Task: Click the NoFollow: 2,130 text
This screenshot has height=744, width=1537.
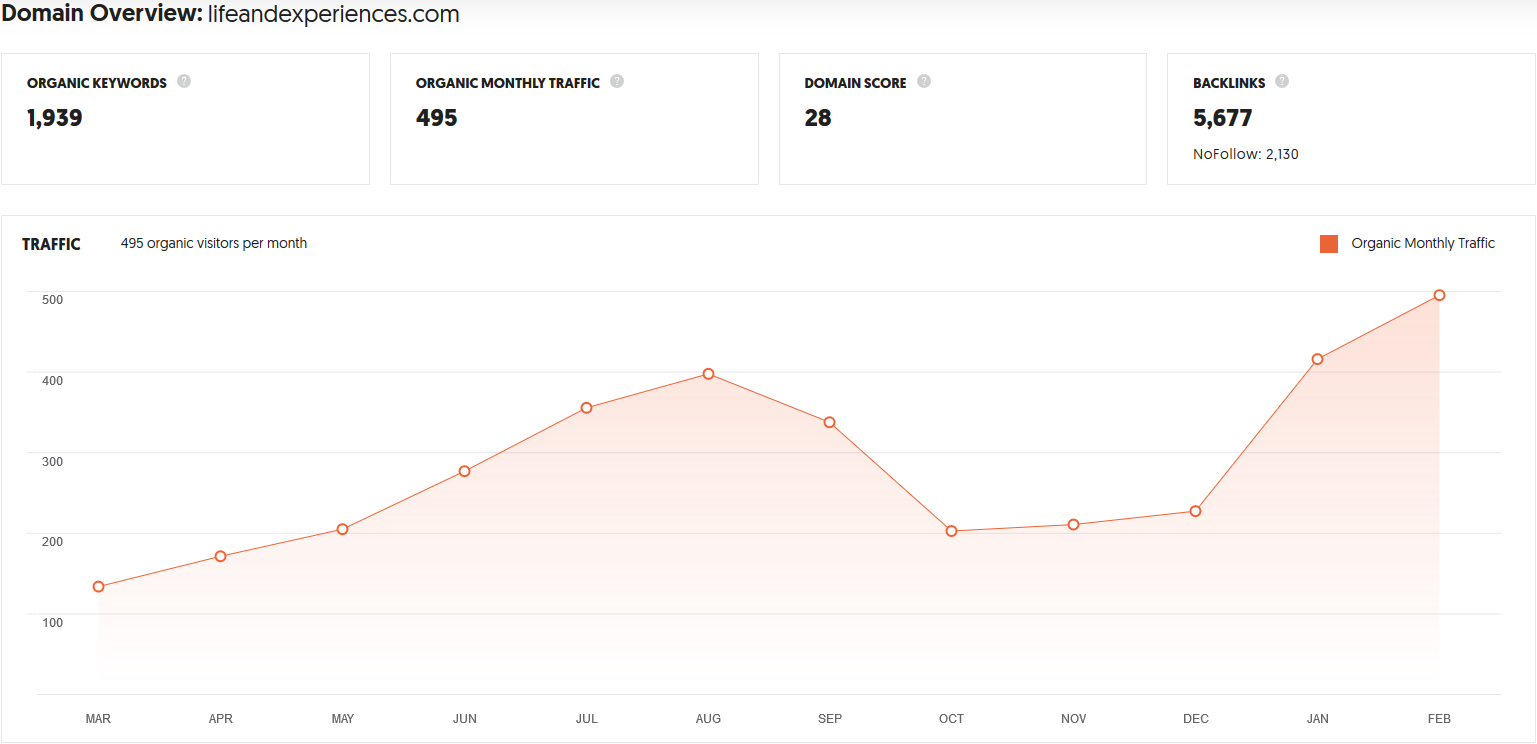Action: coord(1245,154)
